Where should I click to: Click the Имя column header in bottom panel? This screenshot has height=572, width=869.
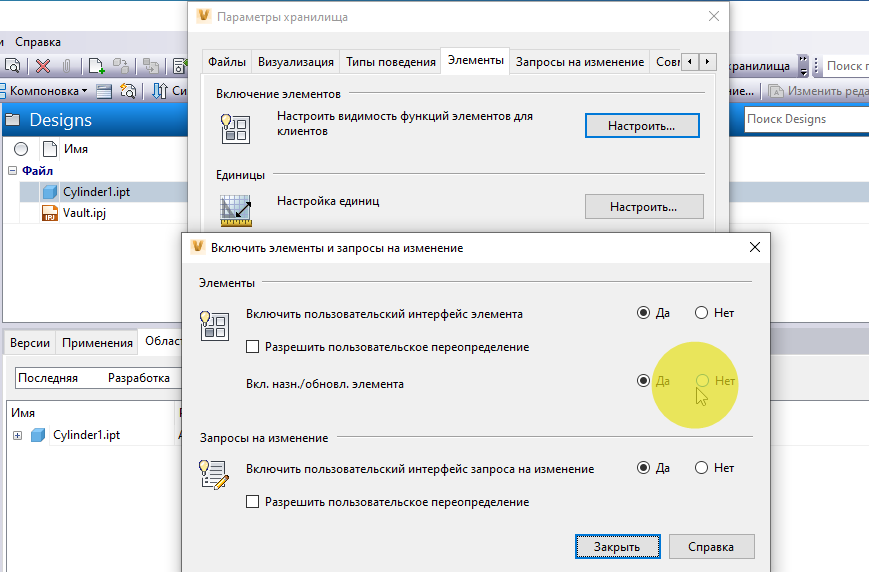pos(91,413)
